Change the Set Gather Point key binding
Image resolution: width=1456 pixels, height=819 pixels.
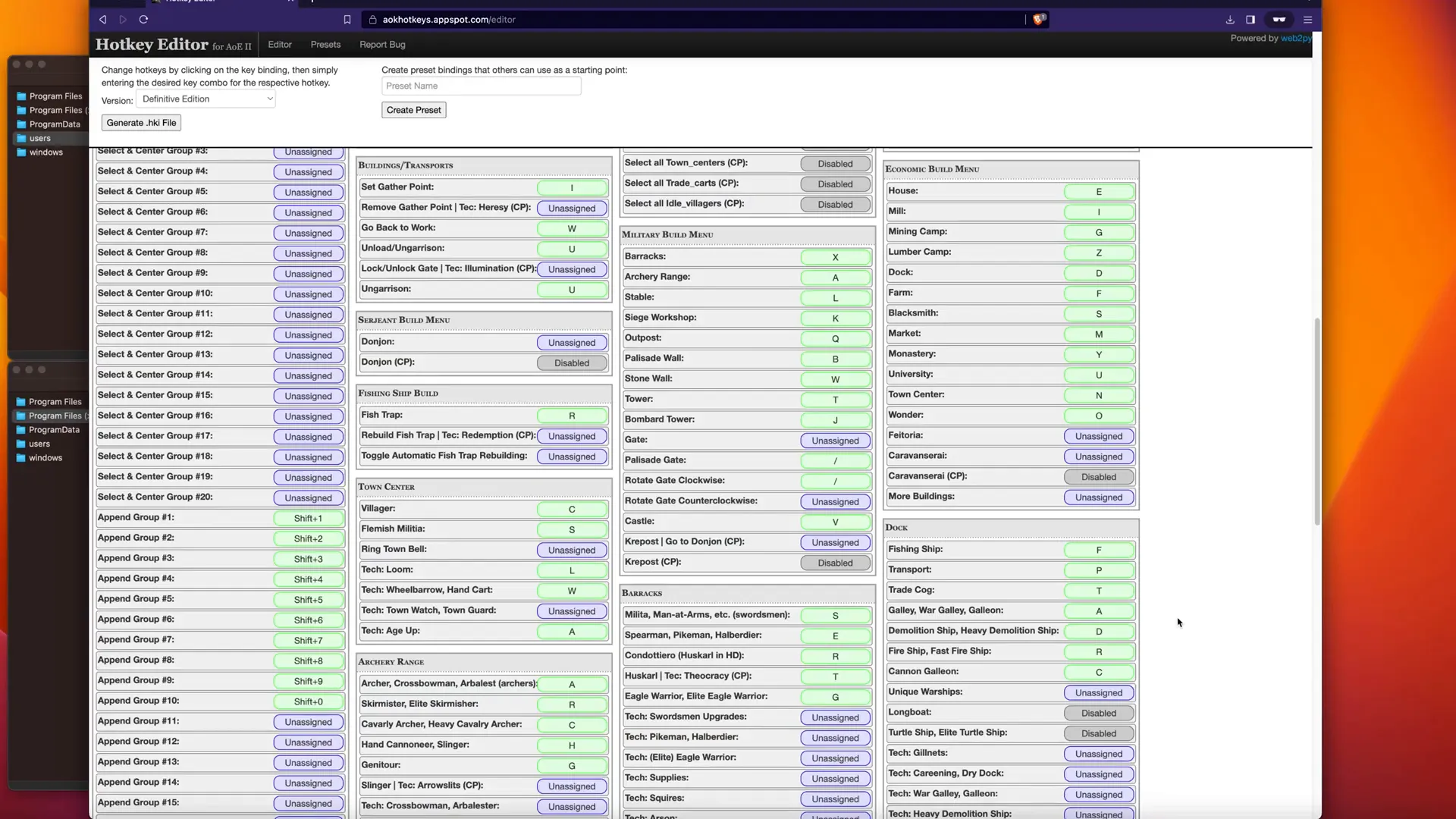[x=572, y=188]
